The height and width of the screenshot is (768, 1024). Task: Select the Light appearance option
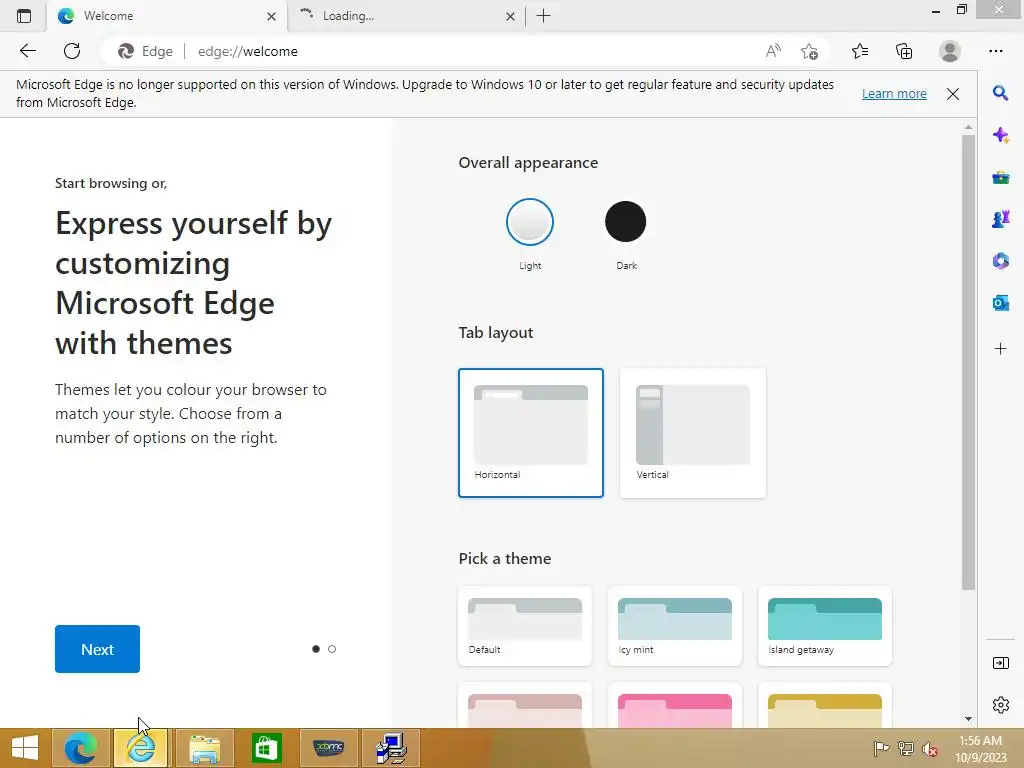point(530,222)
